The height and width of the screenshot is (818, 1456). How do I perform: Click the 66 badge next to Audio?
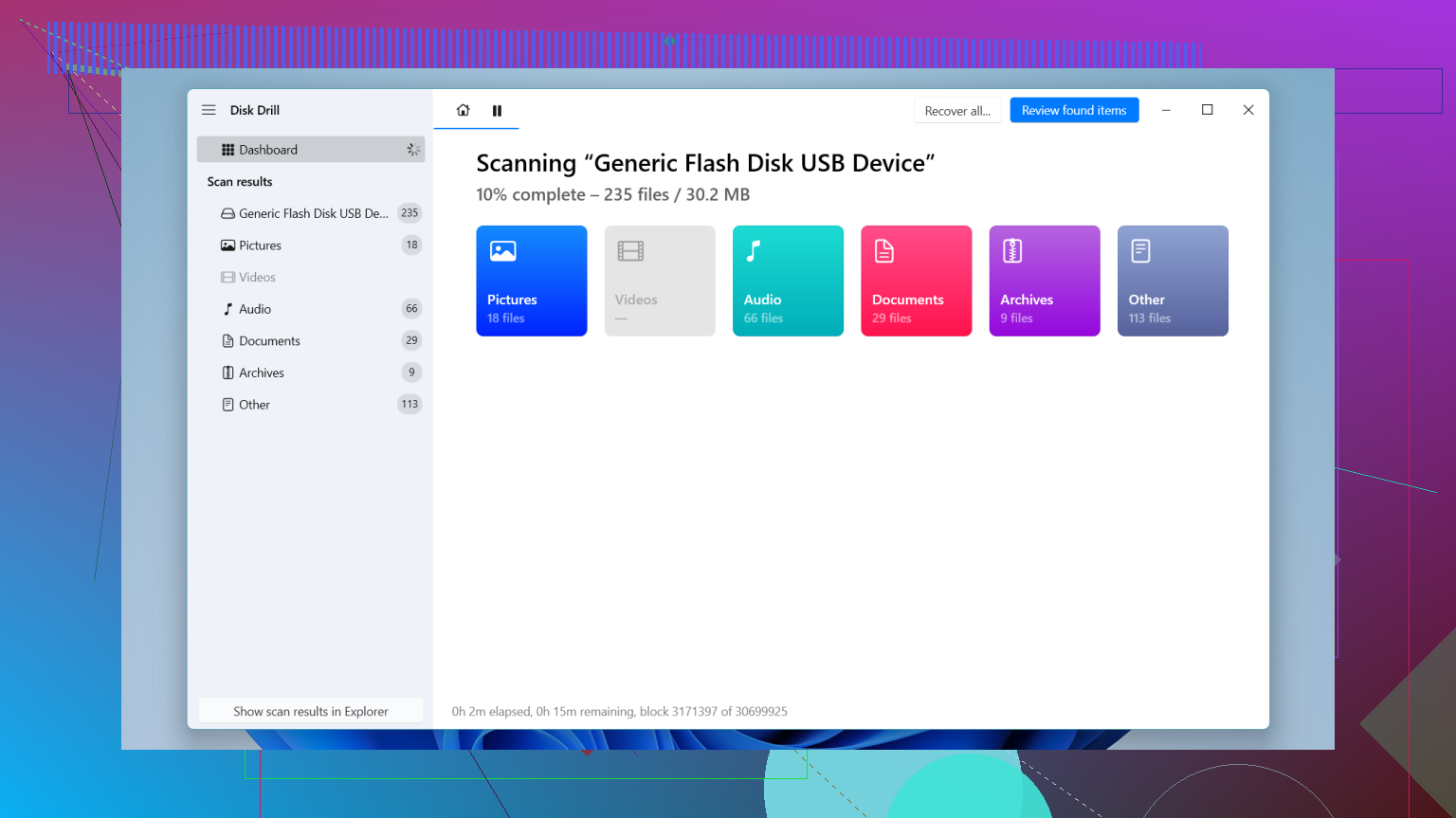(411, 308)
